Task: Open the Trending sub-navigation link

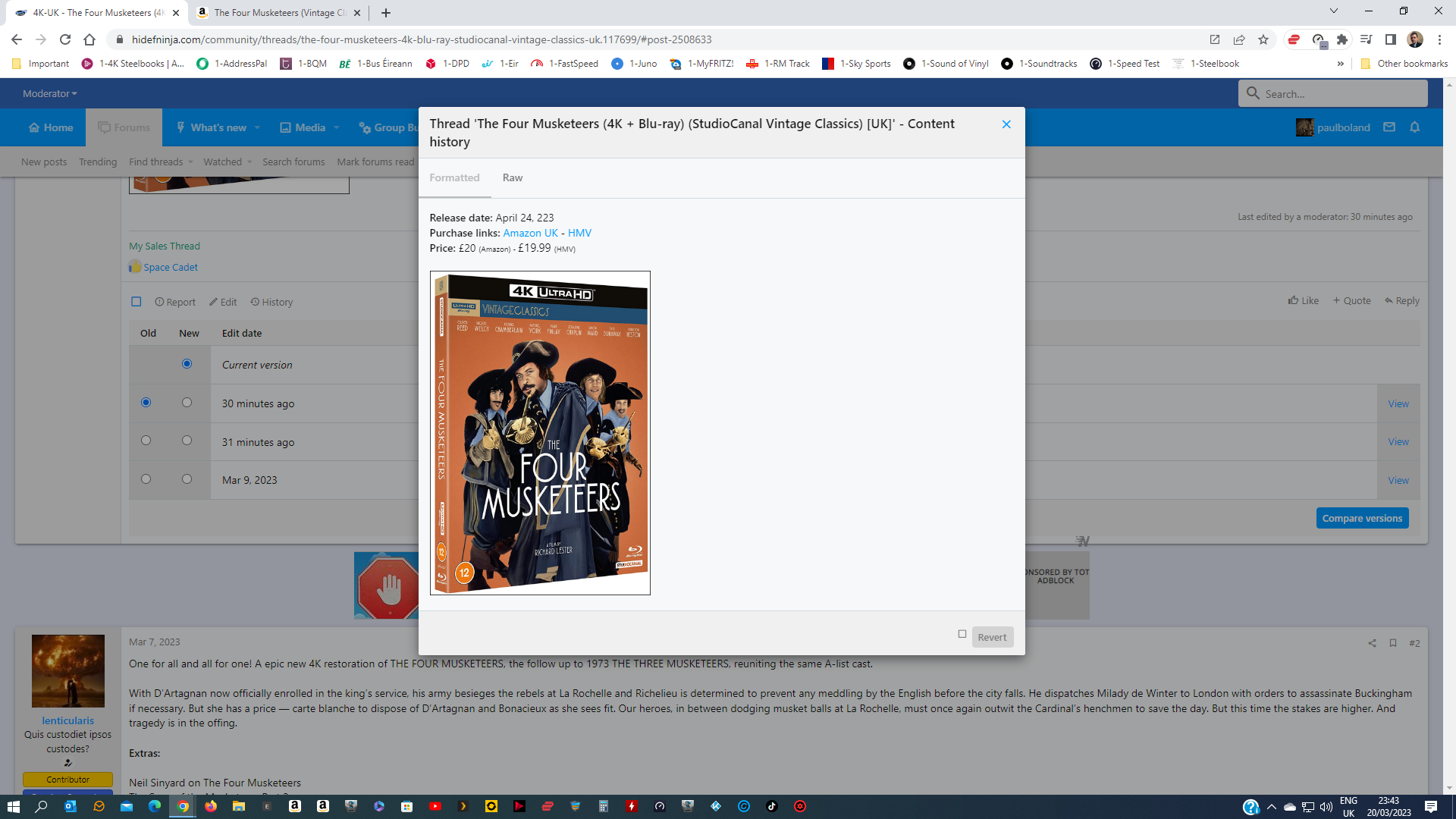Action: pyautogui.click(x=98, y=162)
